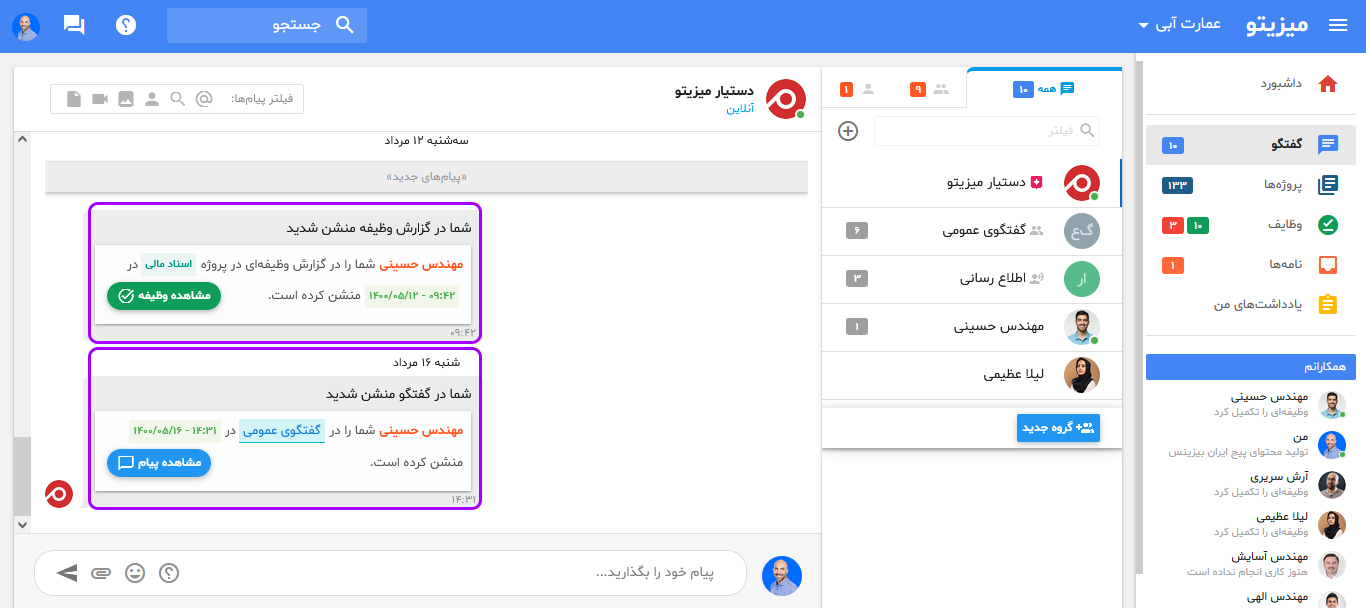Select آرش سریری in the colleagues list
Viewport: 1366px width, 608px height.
coord(1251,484)
